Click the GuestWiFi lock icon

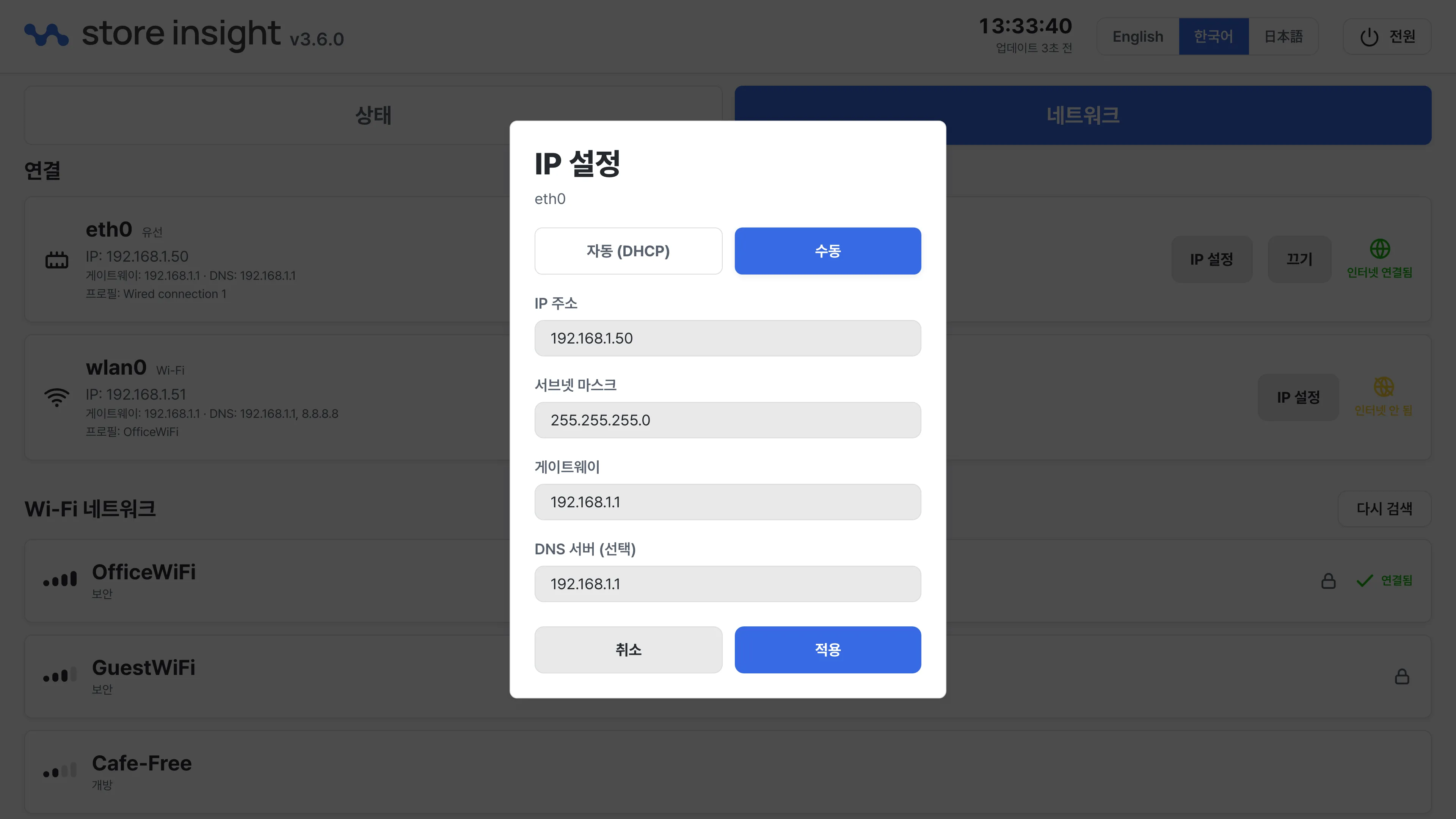click(x=1402, y=676)
